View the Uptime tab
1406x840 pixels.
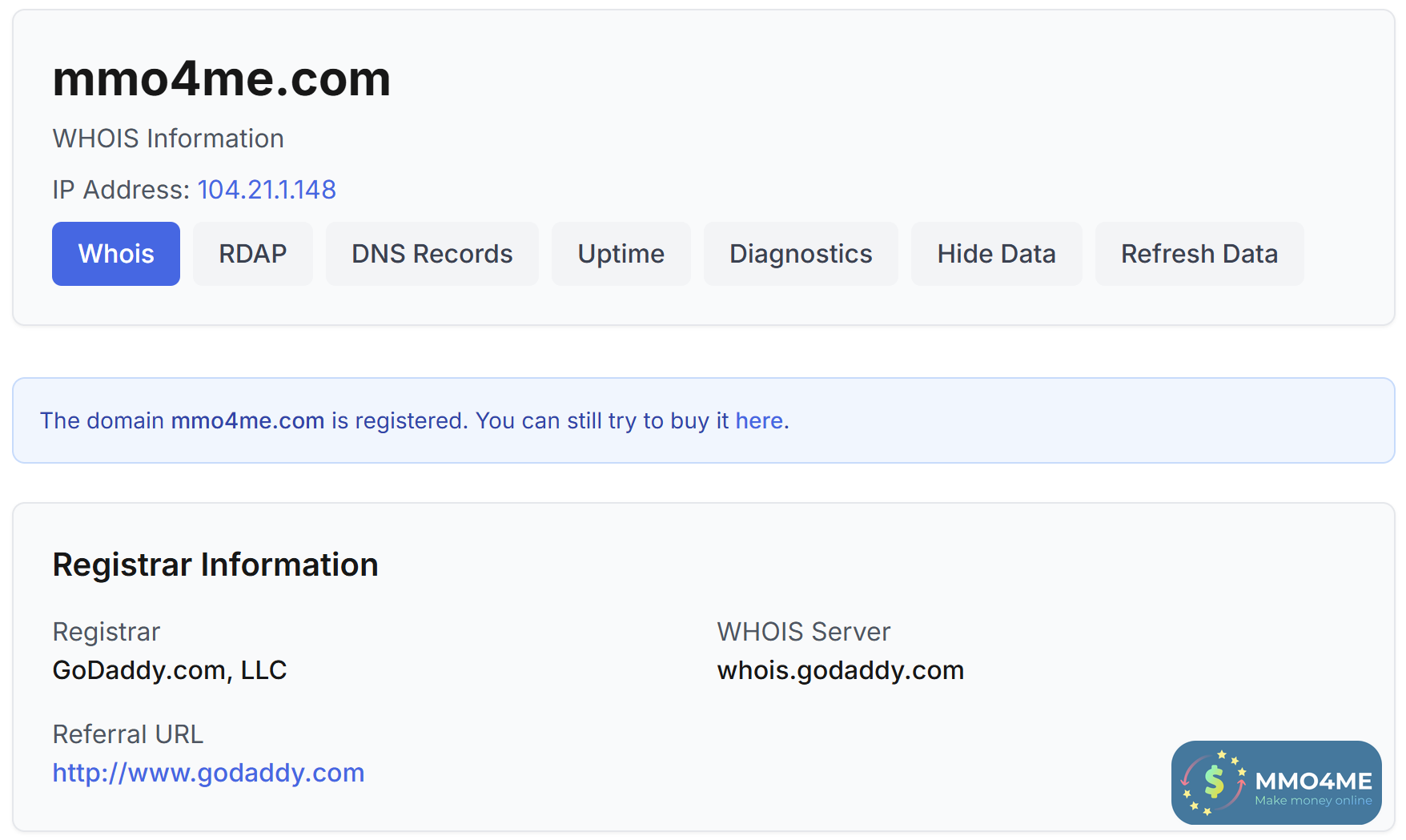(x=621, y=254)
